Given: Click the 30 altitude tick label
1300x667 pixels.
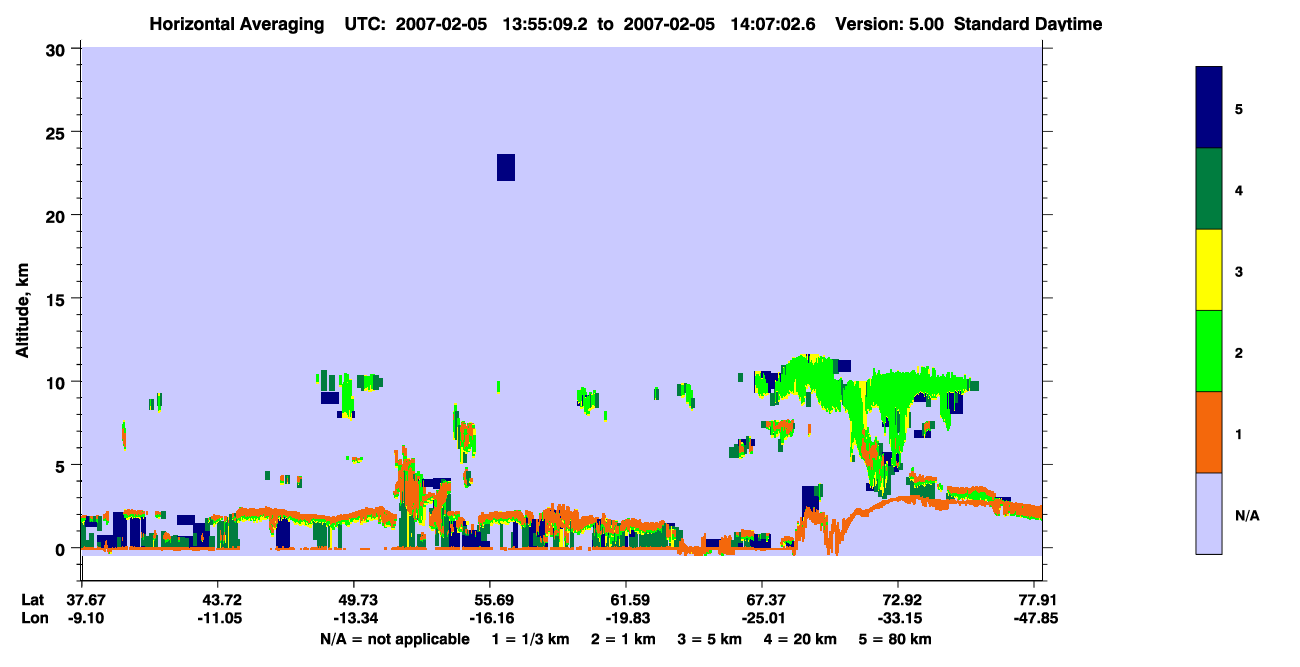Looking at the screenshot, I should (58, 49).
